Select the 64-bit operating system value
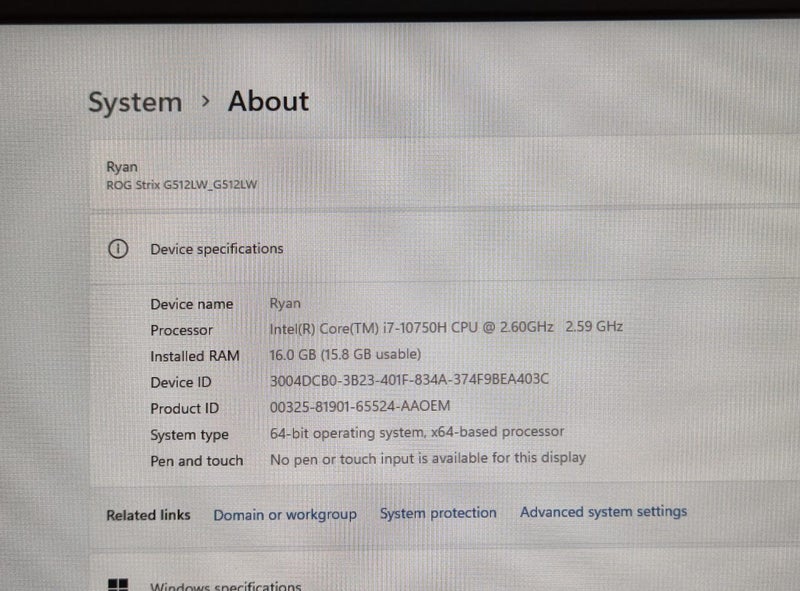Screen dimensions: 800x591 (417, 432)
